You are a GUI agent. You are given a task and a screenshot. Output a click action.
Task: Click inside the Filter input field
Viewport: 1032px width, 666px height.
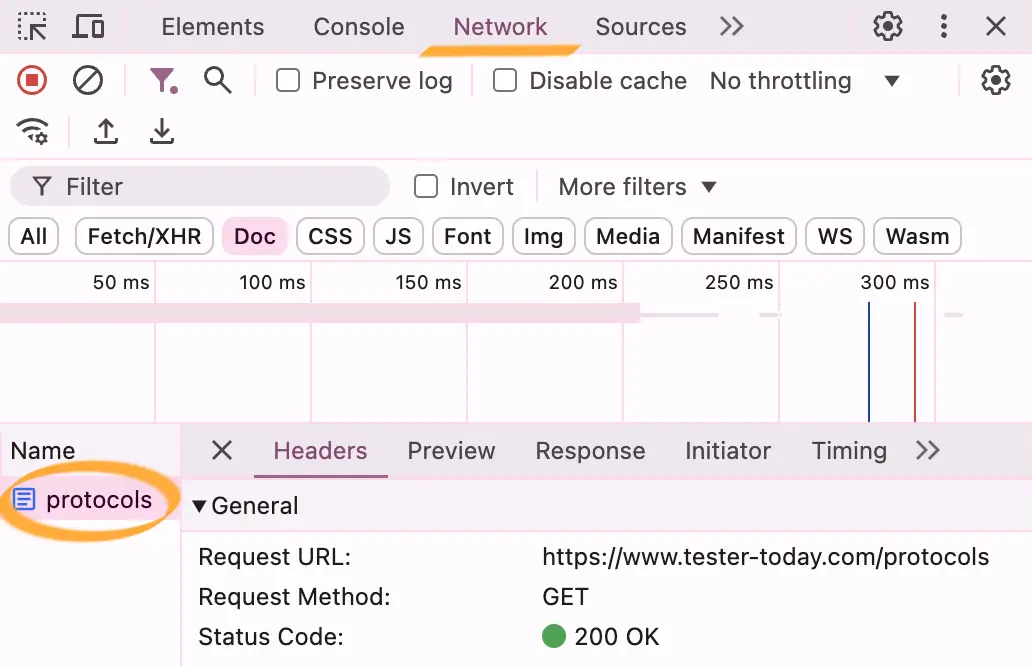[200, 186]
